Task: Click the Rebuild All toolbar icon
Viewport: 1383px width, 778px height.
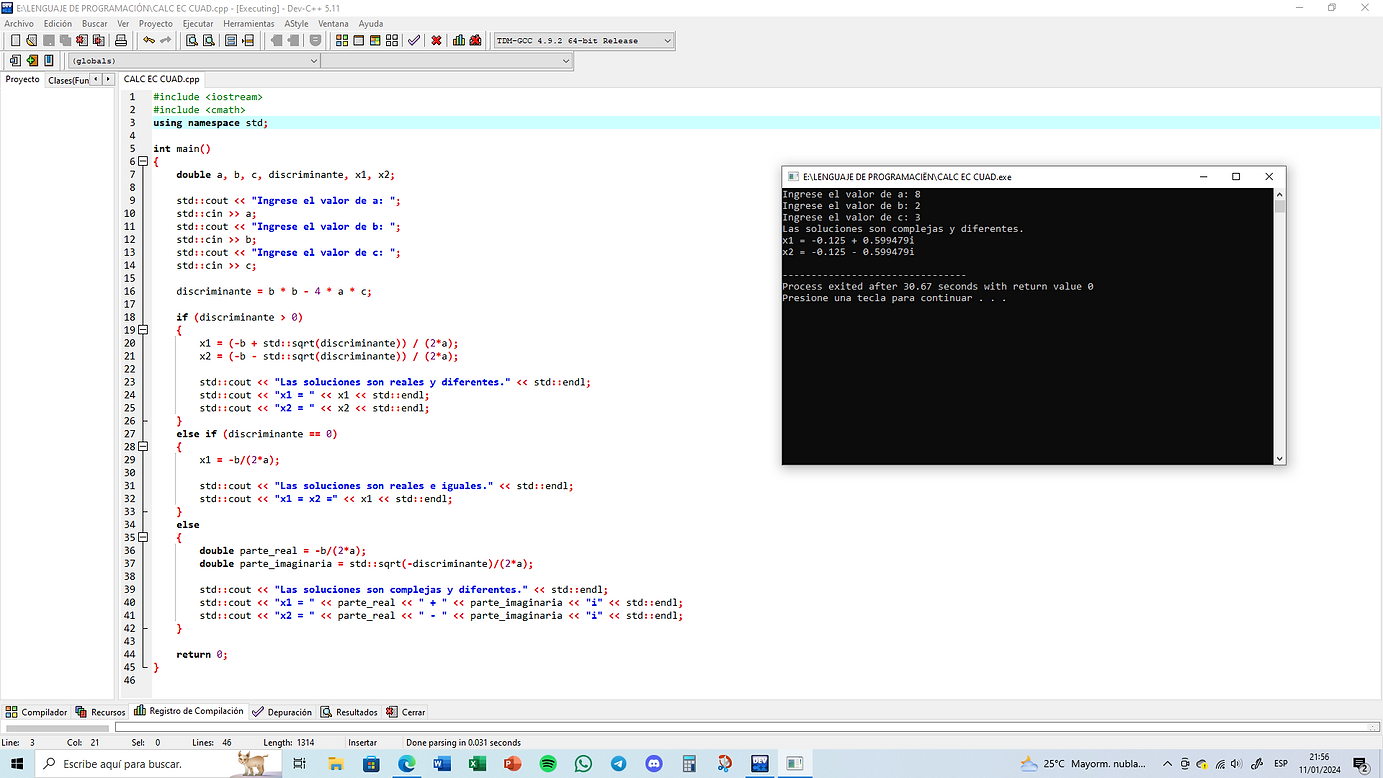Action: point(393,40)
